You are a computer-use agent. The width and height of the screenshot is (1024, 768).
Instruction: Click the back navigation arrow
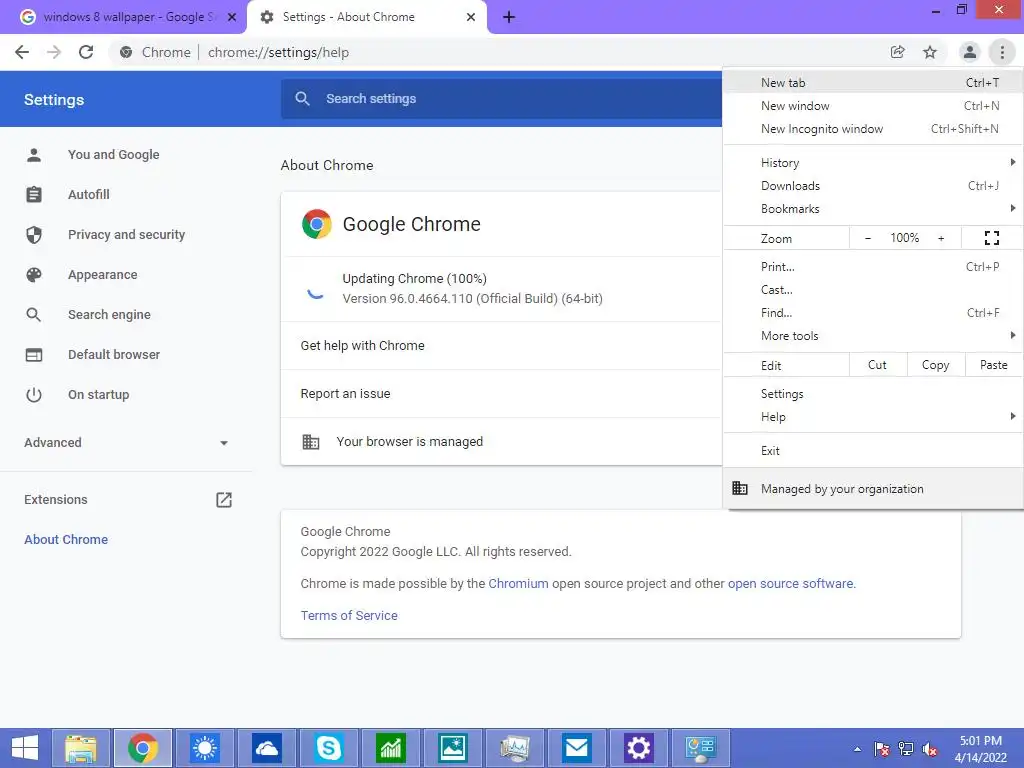point(22,52)
